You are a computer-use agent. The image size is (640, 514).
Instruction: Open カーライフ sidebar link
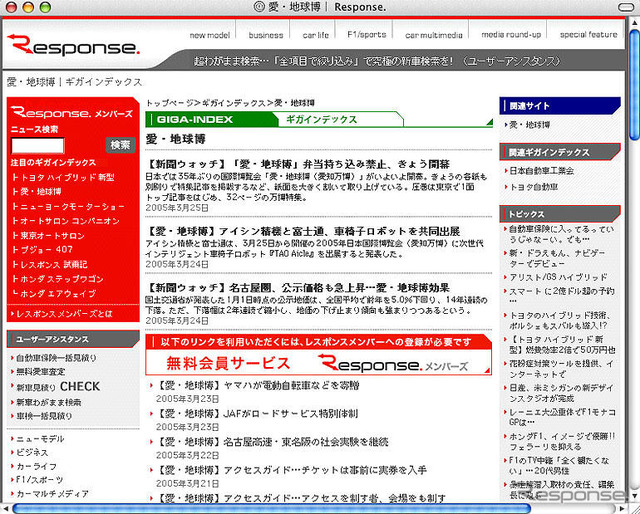(x=34, y=466)
